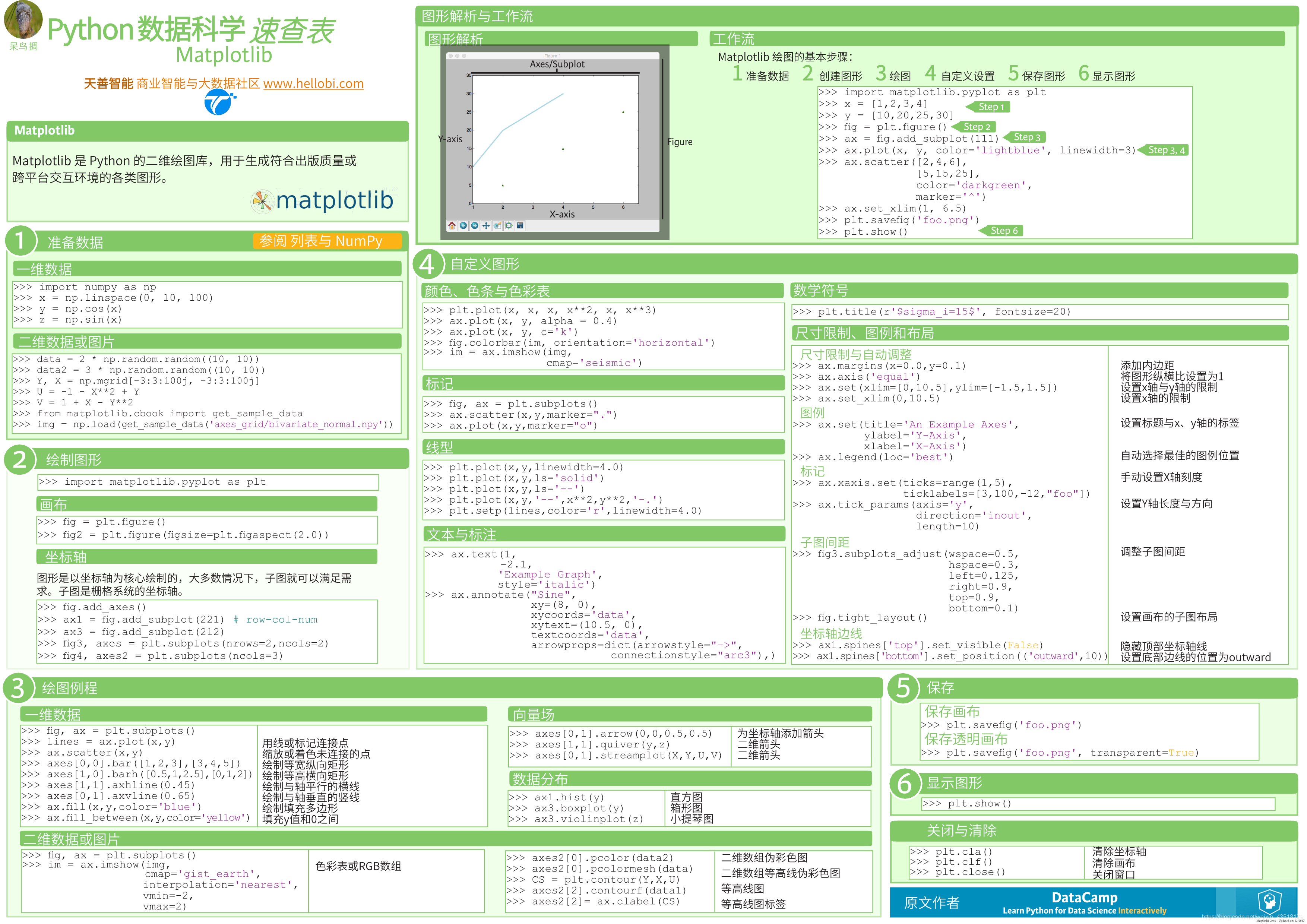
Task: Click the 保存透明画布 label
Action: [966, 739]
